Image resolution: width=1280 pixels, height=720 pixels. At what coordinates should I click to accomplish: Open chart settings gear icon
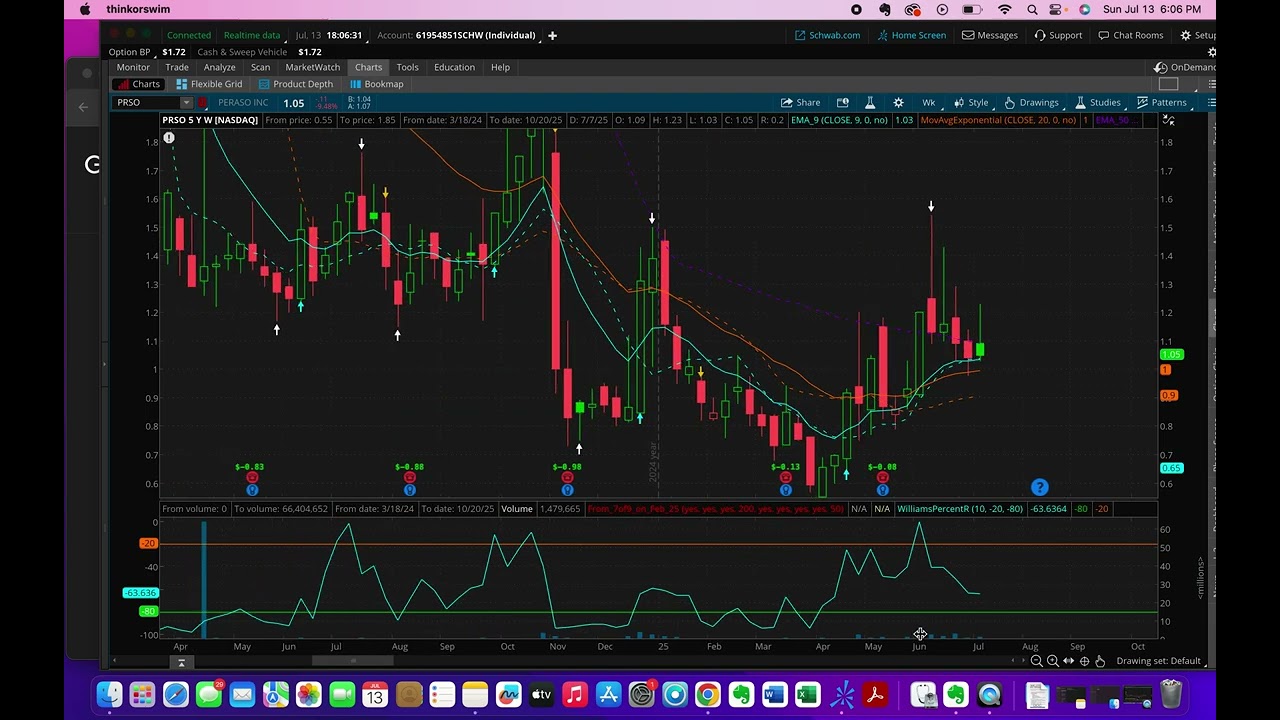click(x=898, y=102)
